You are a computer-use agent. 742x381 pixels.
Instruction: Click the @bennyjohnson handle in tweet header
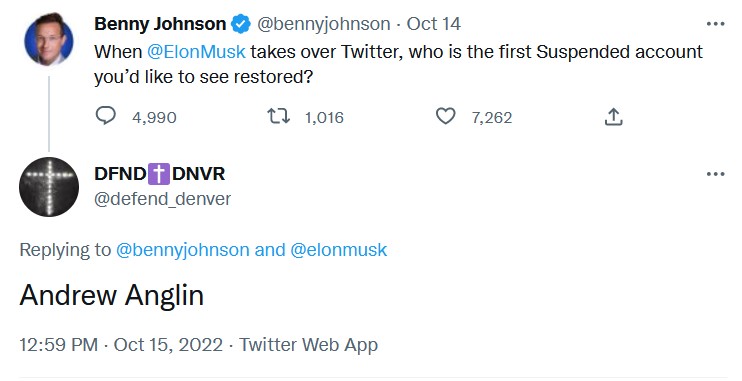pos(324,24)
